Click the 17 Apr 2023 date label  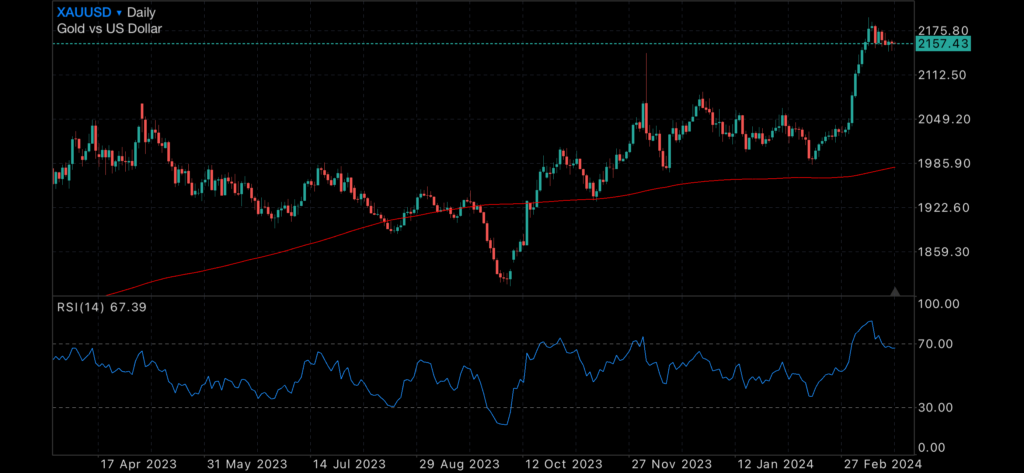(138, 464)
